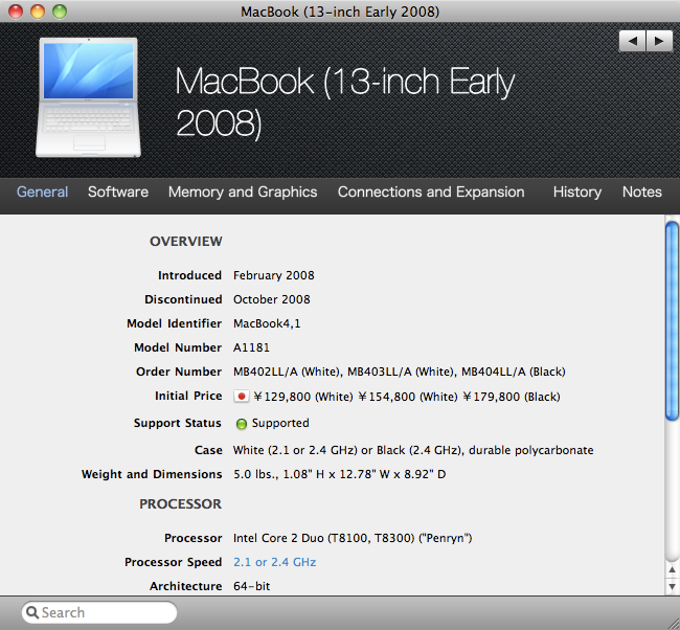This screenshot has height=630, width=680.
Task: Click the 5.0 lbs. weight and dimensions value
Action: point(340,474)
